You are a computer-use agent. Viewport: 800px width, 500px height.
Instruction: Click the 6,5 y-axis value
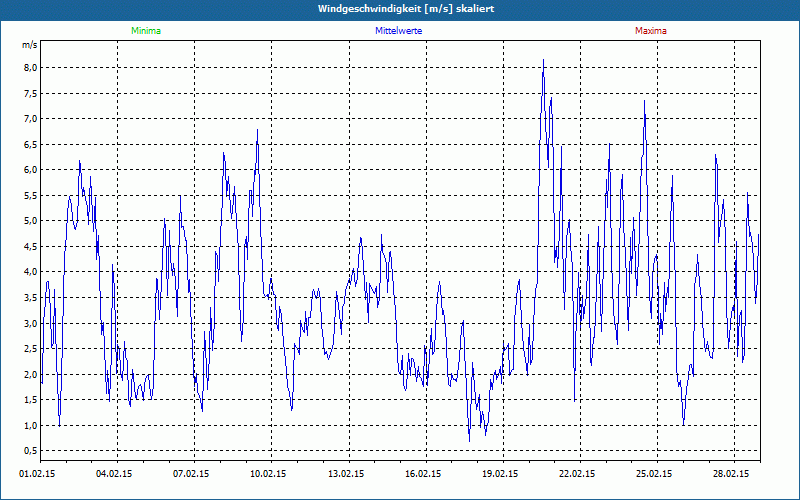point(32,144)
